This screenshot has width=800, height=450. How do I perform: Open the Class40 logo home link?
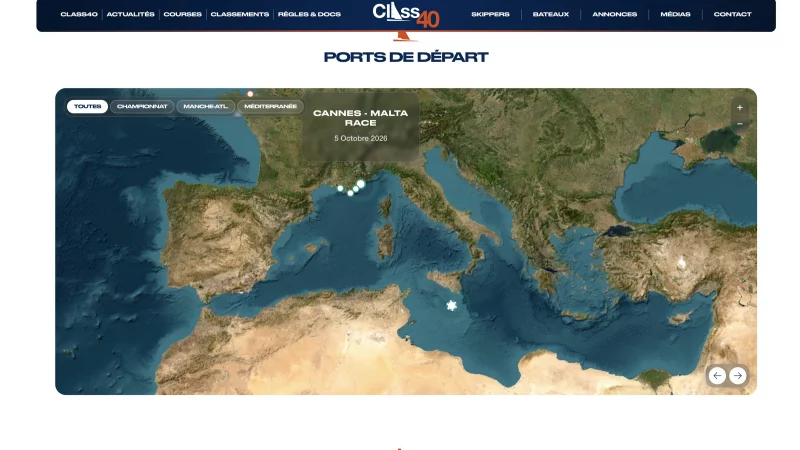406,15
